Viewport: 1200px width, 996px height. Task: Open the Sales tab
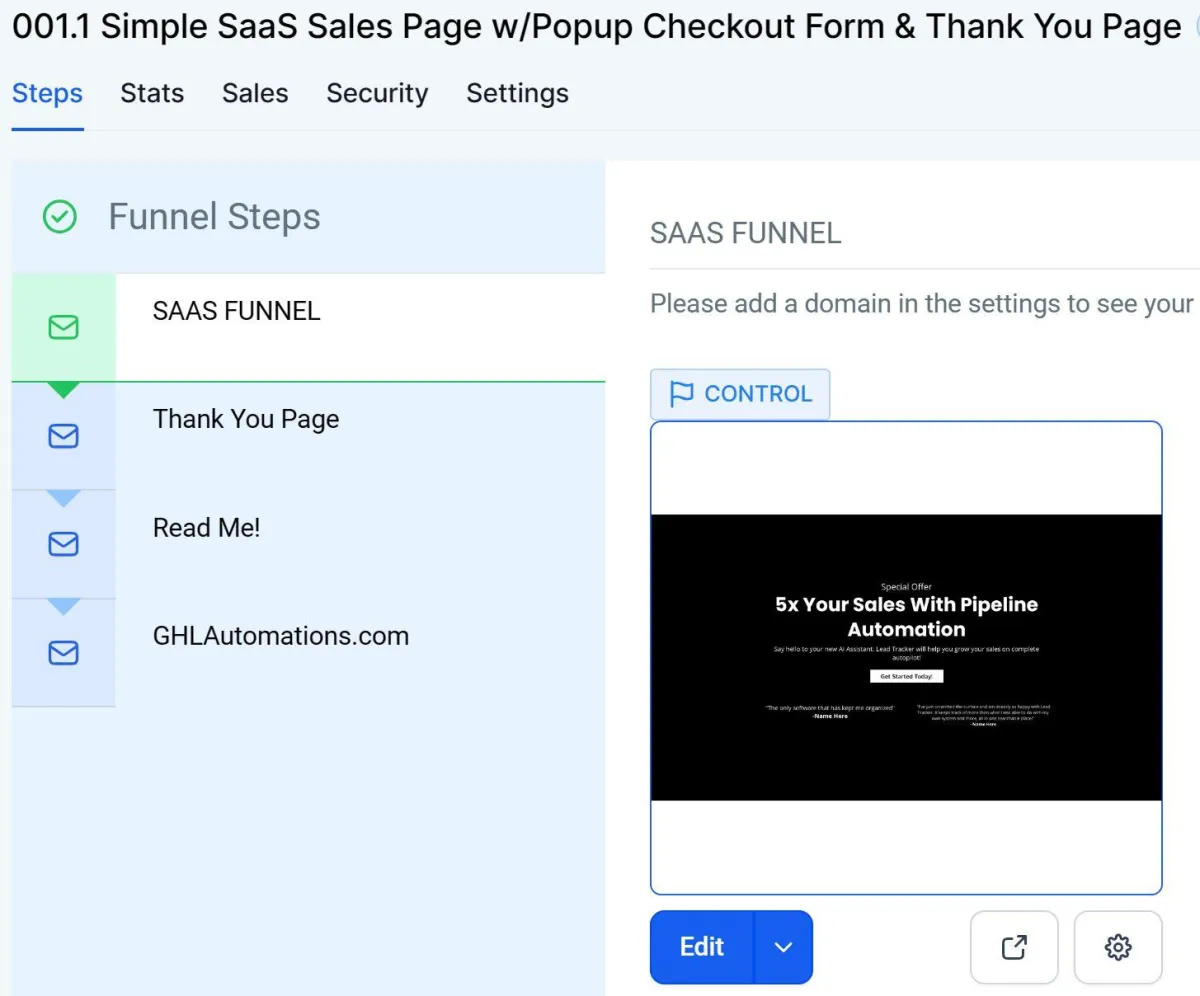pos(255,94)
